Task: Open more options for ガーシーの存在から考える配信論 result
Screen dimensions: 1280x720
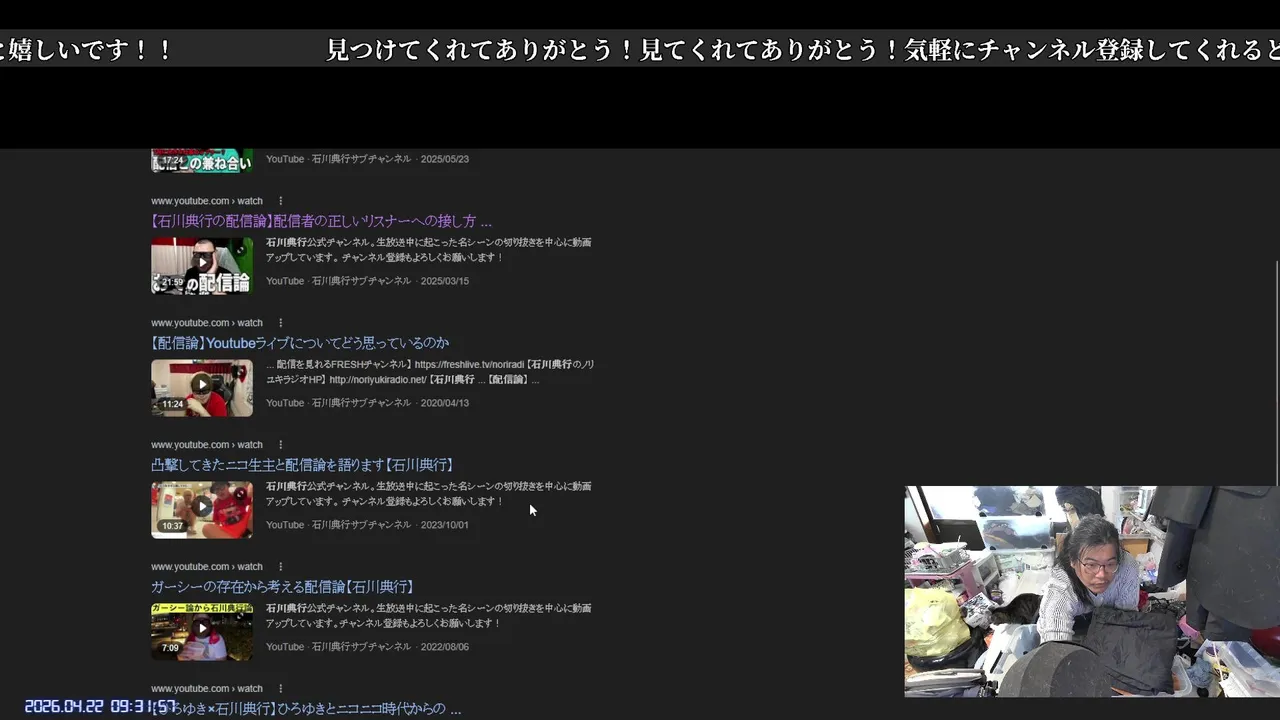Action: pos(281,567)
